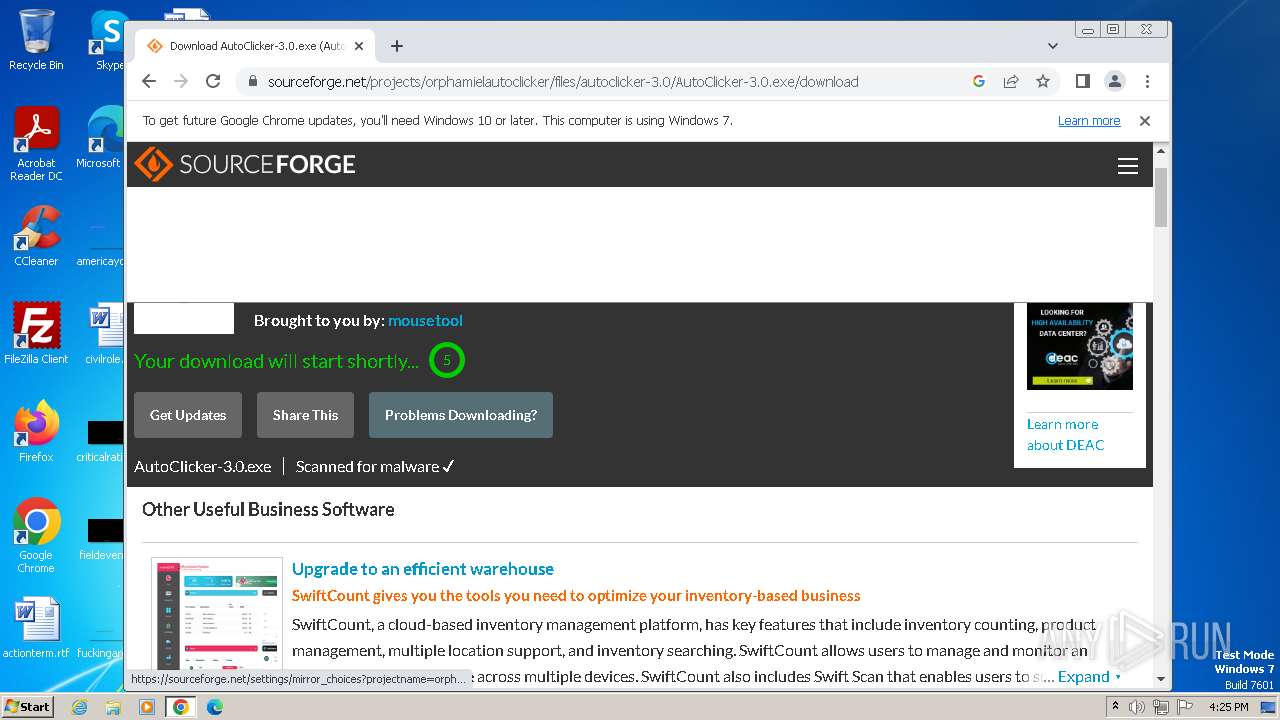Select the CCleaner desktop icon
Viewport: 1280px width, 720px height.
(x=36, y=236)
